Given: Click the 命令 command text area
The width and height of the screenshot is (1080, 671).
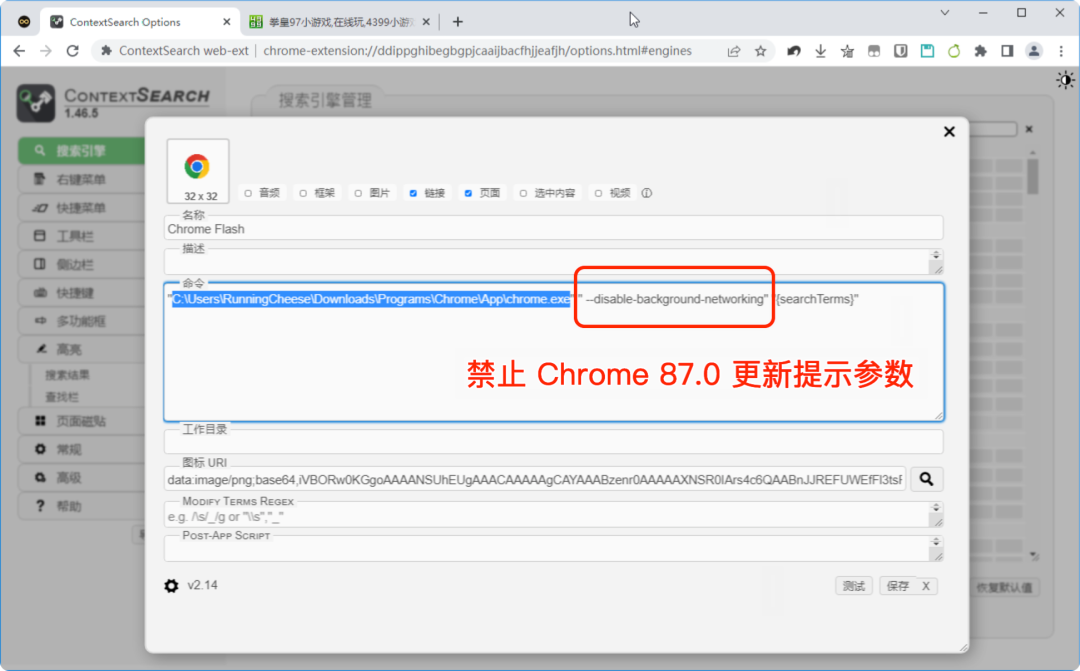Looking at the screenshot, I should pyautogui.click(x=554, y=352).
